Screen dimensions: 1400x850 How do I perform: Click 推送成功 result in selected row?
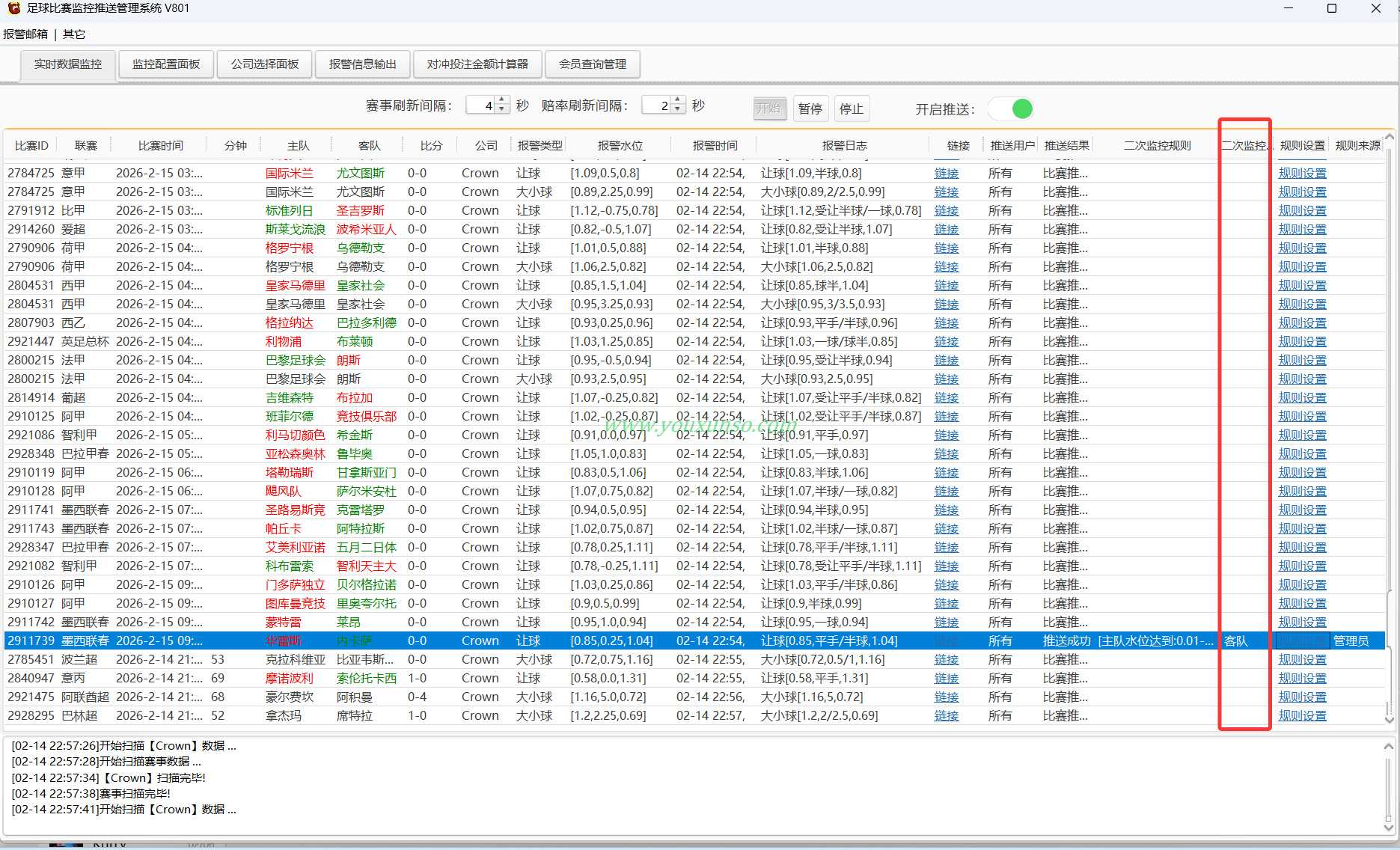point(1067,641)
